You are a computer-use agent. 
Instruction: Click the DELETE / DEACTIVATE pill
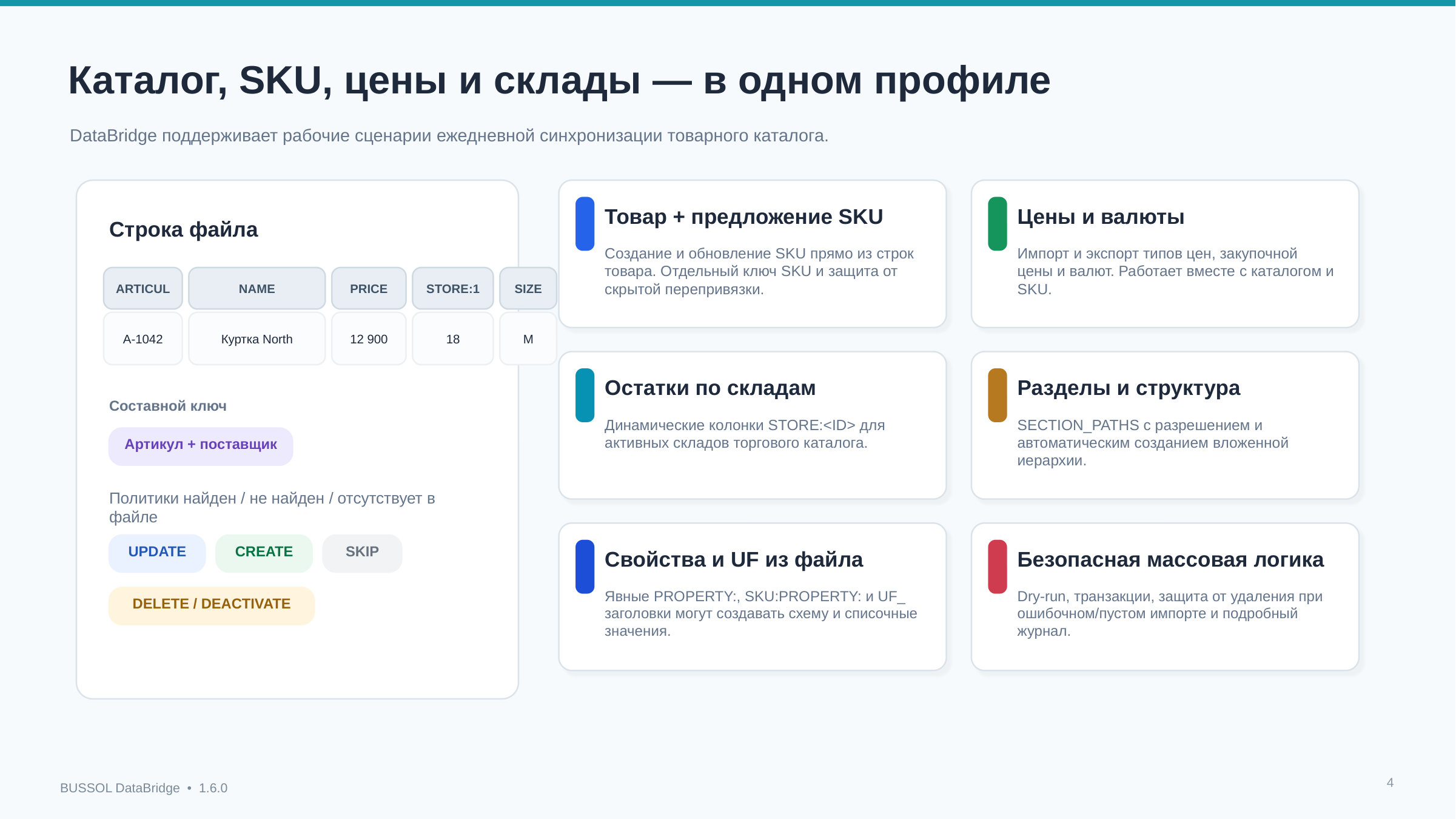pyautogui.click(x=212, y=605)
